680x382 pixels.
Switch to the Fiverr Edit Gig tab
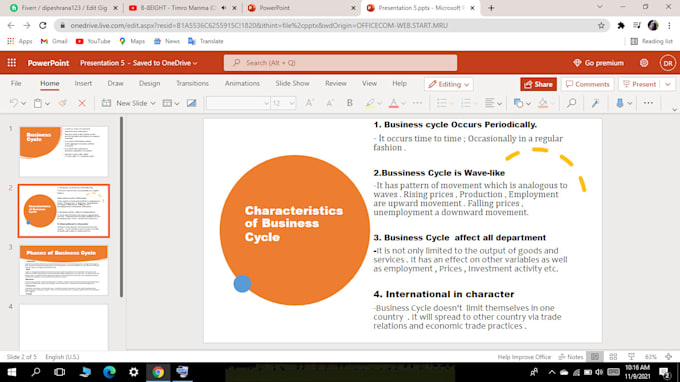[x=64, y=8]
